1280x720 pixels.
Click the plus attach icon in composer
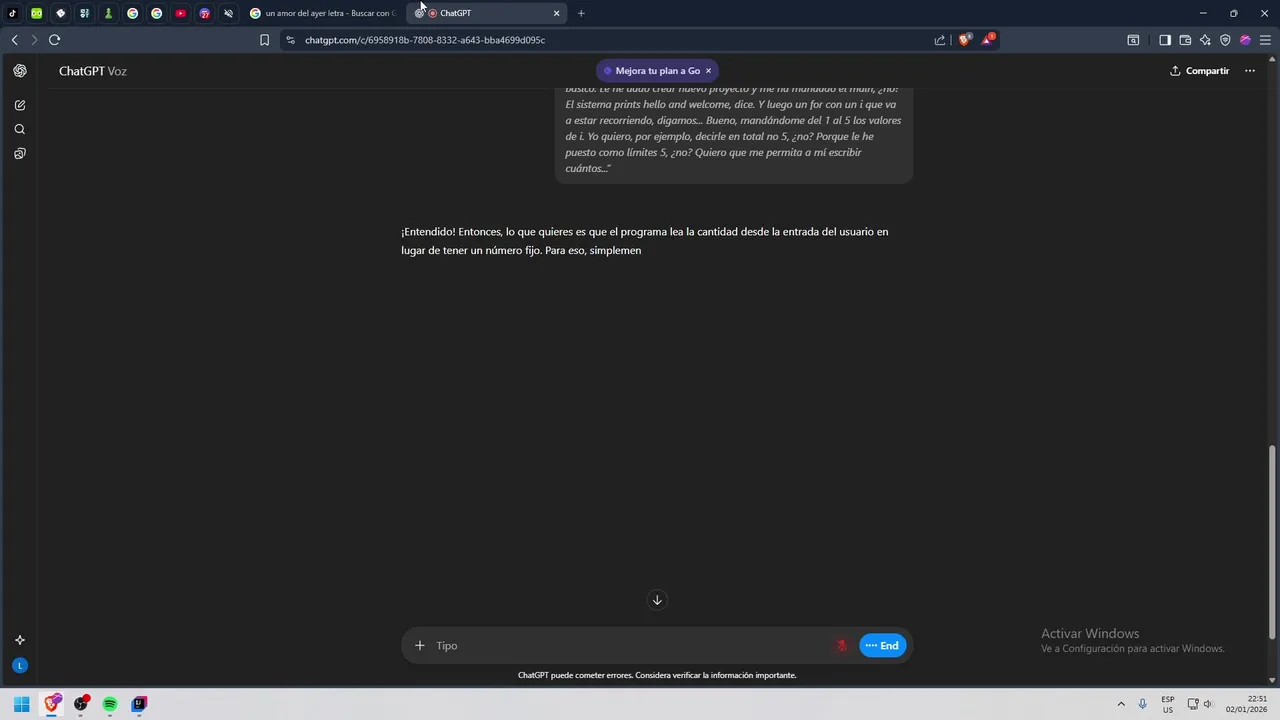[x=420, y=645]
